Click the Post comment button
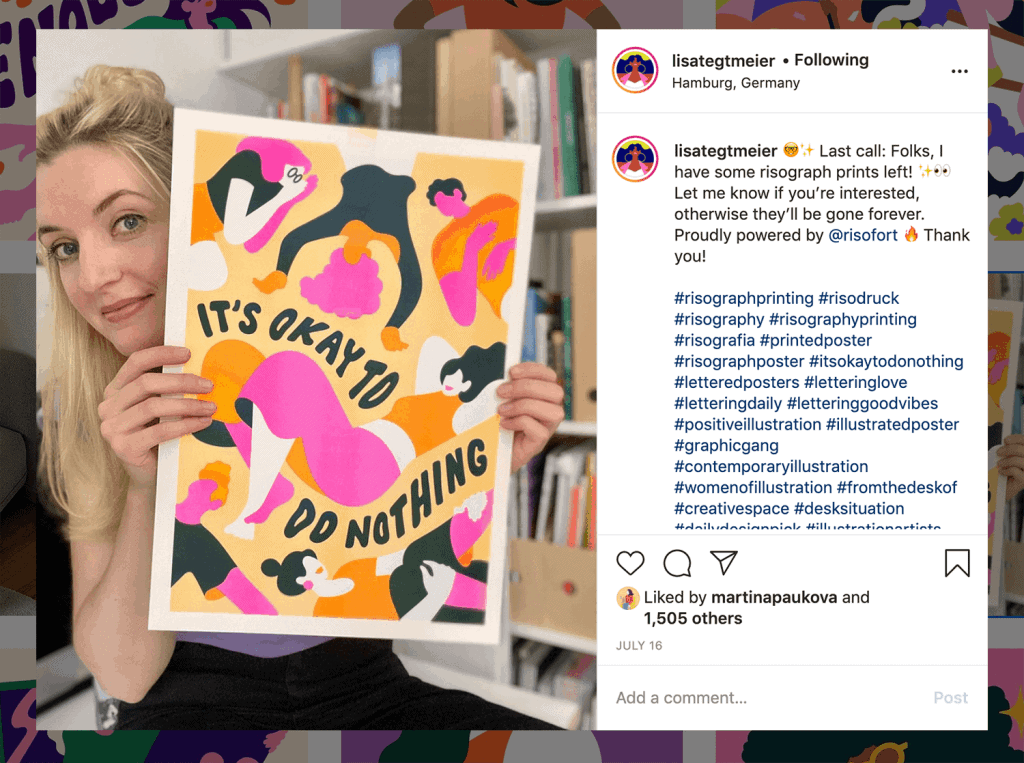The width and height of the screenshot is (1024, 763). 950,698
